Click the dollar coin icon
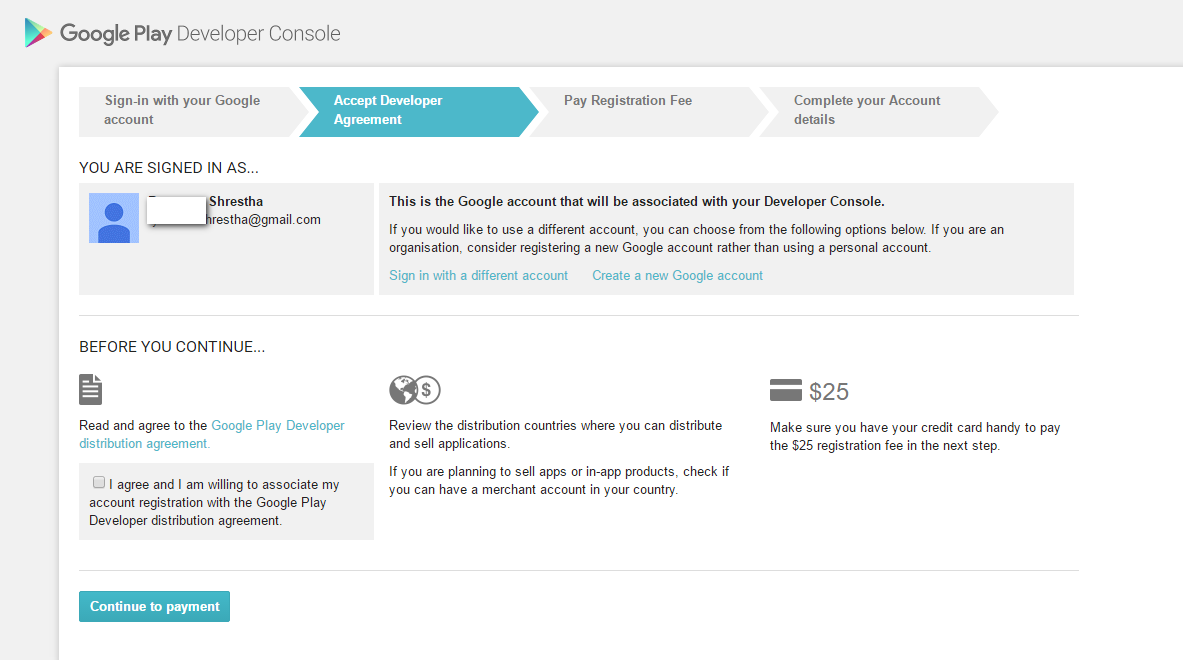The image size is (1183, 660). coord(427,389)
